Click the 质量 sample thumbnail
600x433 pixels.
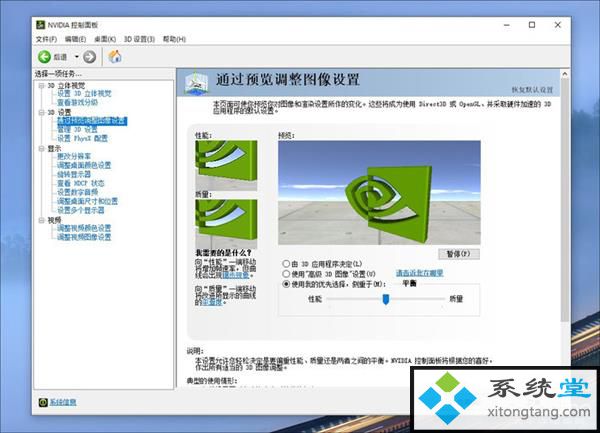(x=226, y=224)
